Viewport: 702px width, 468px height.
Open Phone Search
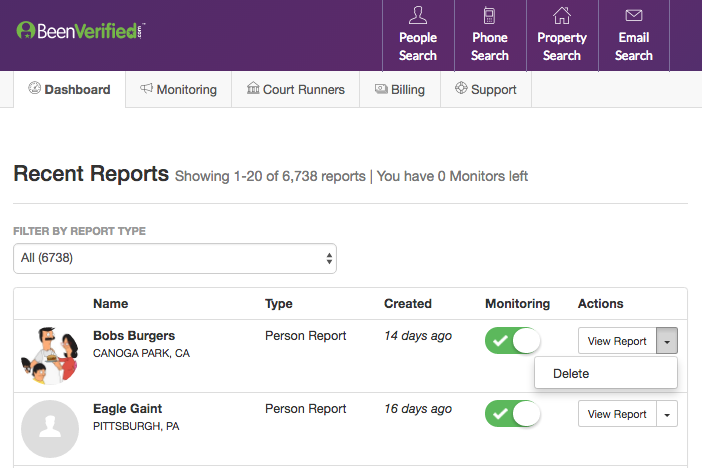pos(490,35)
